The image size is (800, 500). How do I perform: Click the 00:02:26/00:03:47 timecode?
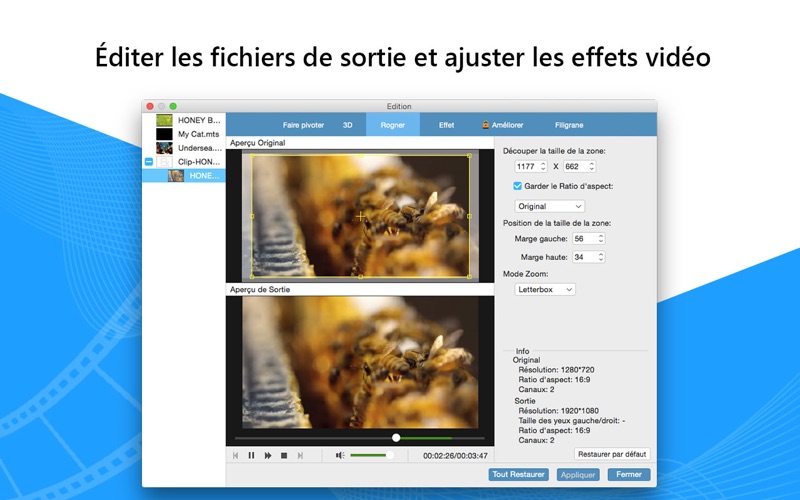[x=455, y=456]
